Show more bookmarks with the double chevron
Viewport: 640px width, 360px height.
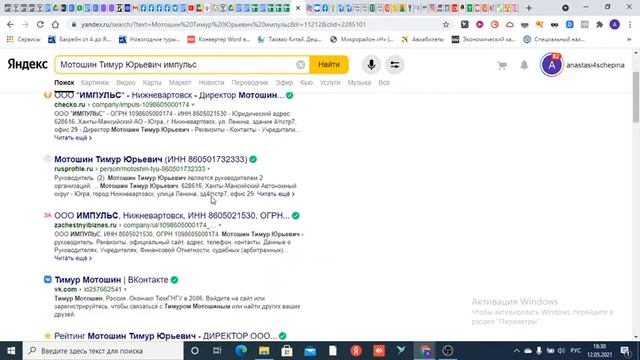629,40
